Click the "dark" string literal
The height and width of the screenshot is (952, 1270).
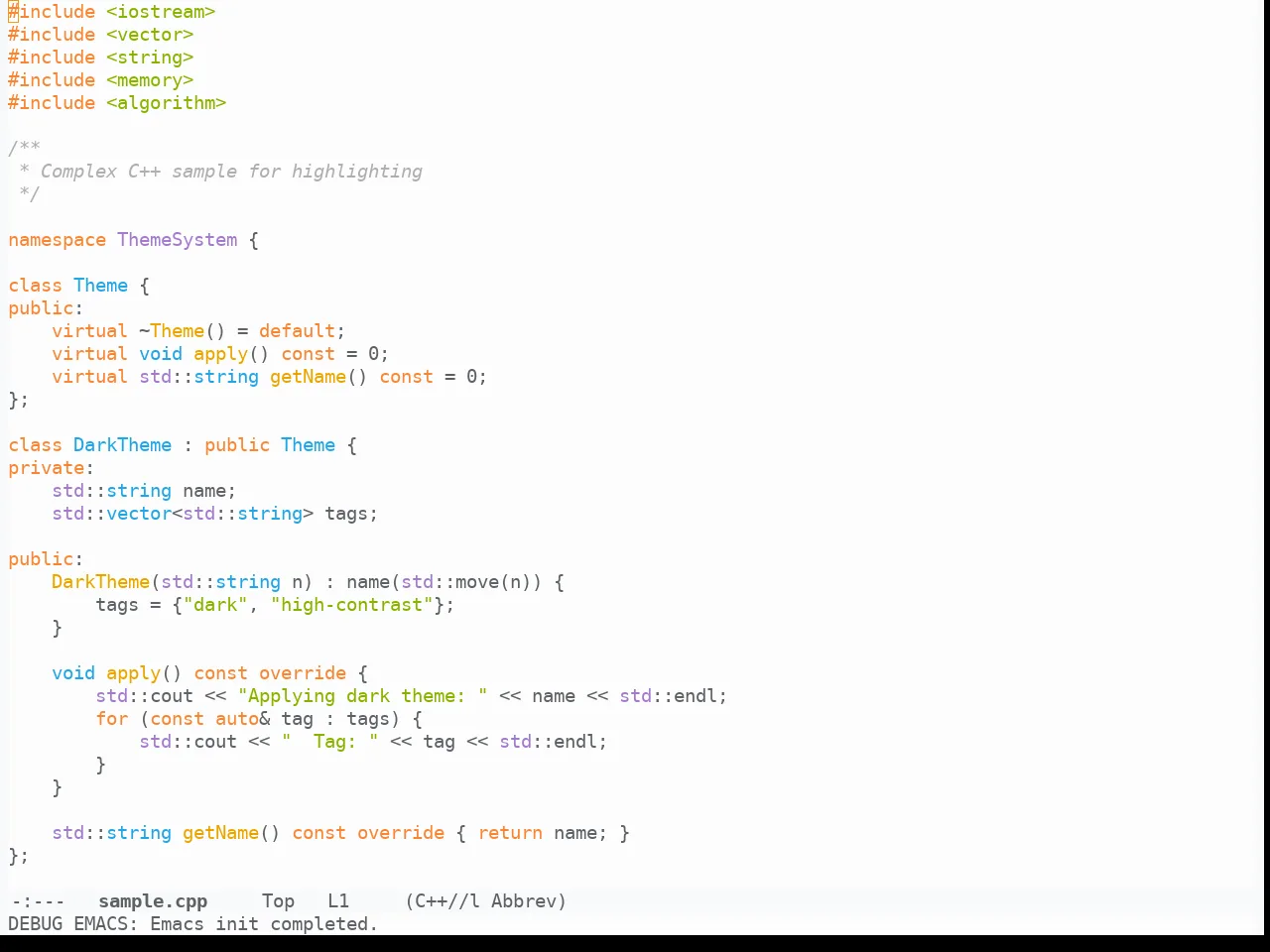[x=215, y=605]
